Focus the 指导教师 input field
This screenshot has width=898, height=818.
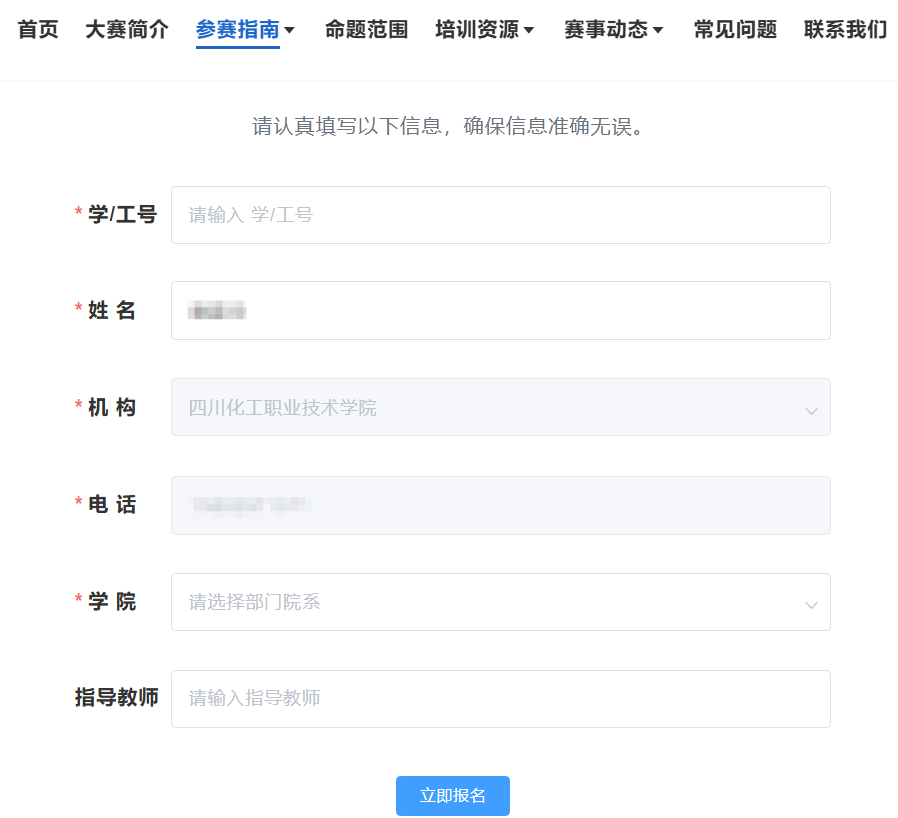click(x=500, y=699)
